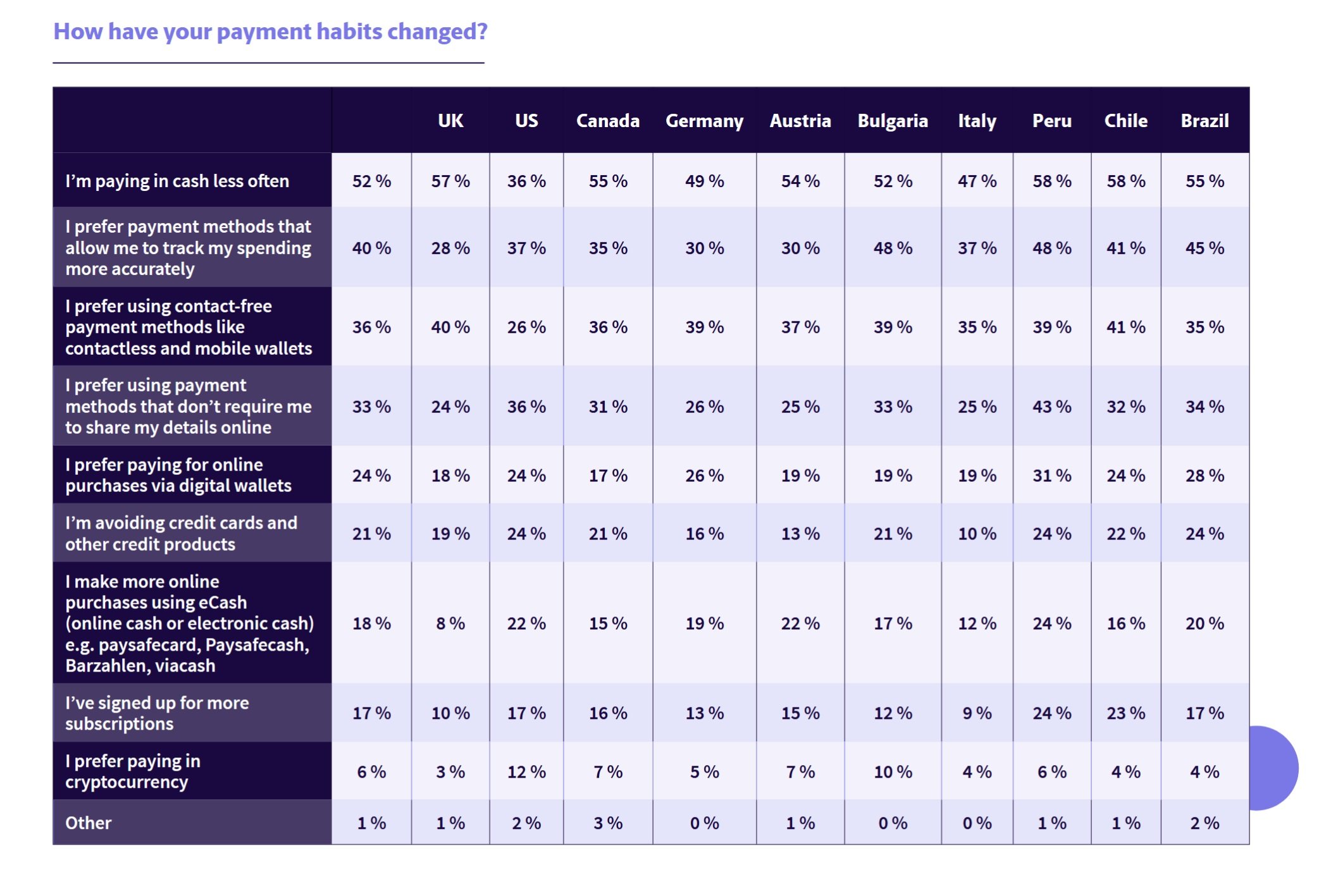The width and height of the screenshot is (1319, 896).
Task: Select the 8 % eCash cell under UK
Action: pyautogui.click(x=450, y=623)
